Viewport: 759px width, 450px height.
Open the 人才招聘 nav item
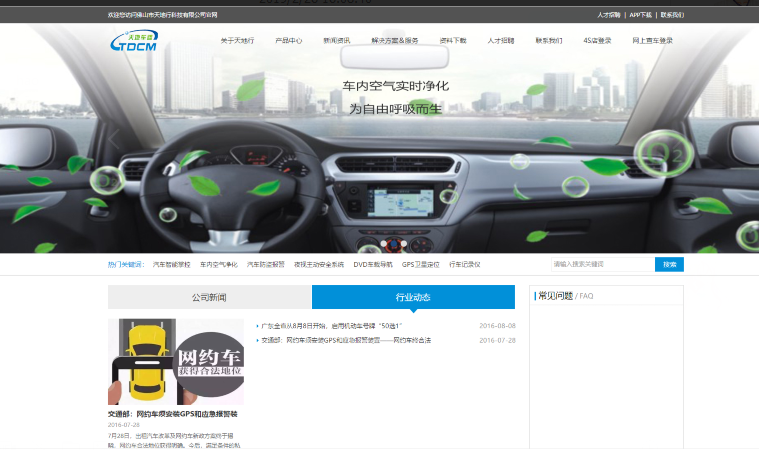point(501,41)
